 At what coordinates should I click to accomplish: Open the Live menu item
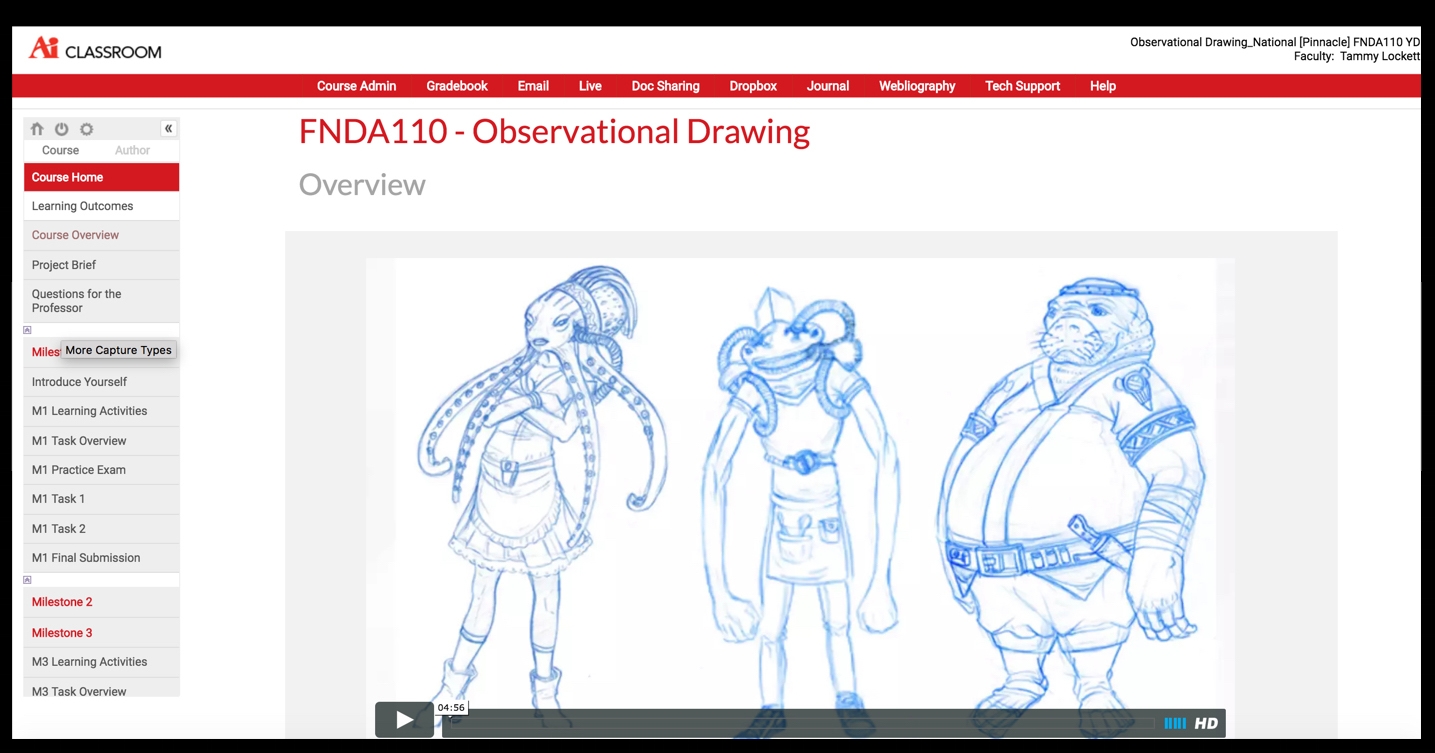coord(590,86)
